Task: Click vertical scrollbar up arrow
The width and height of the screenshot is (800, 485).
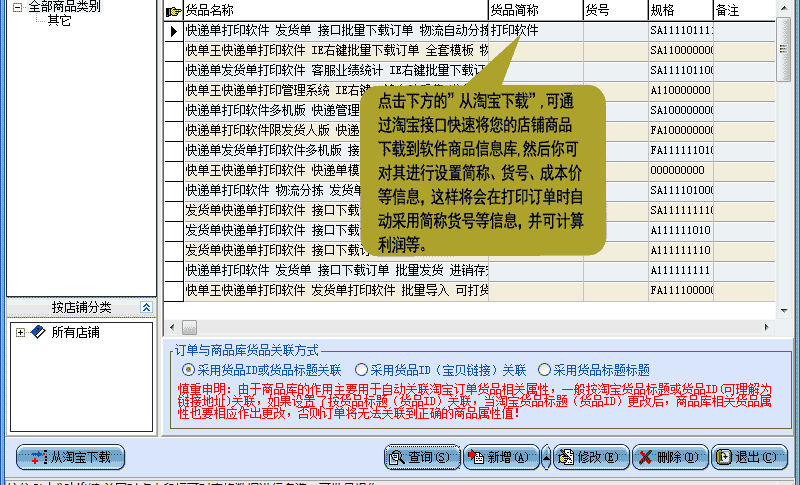Action: click(784, 8)
